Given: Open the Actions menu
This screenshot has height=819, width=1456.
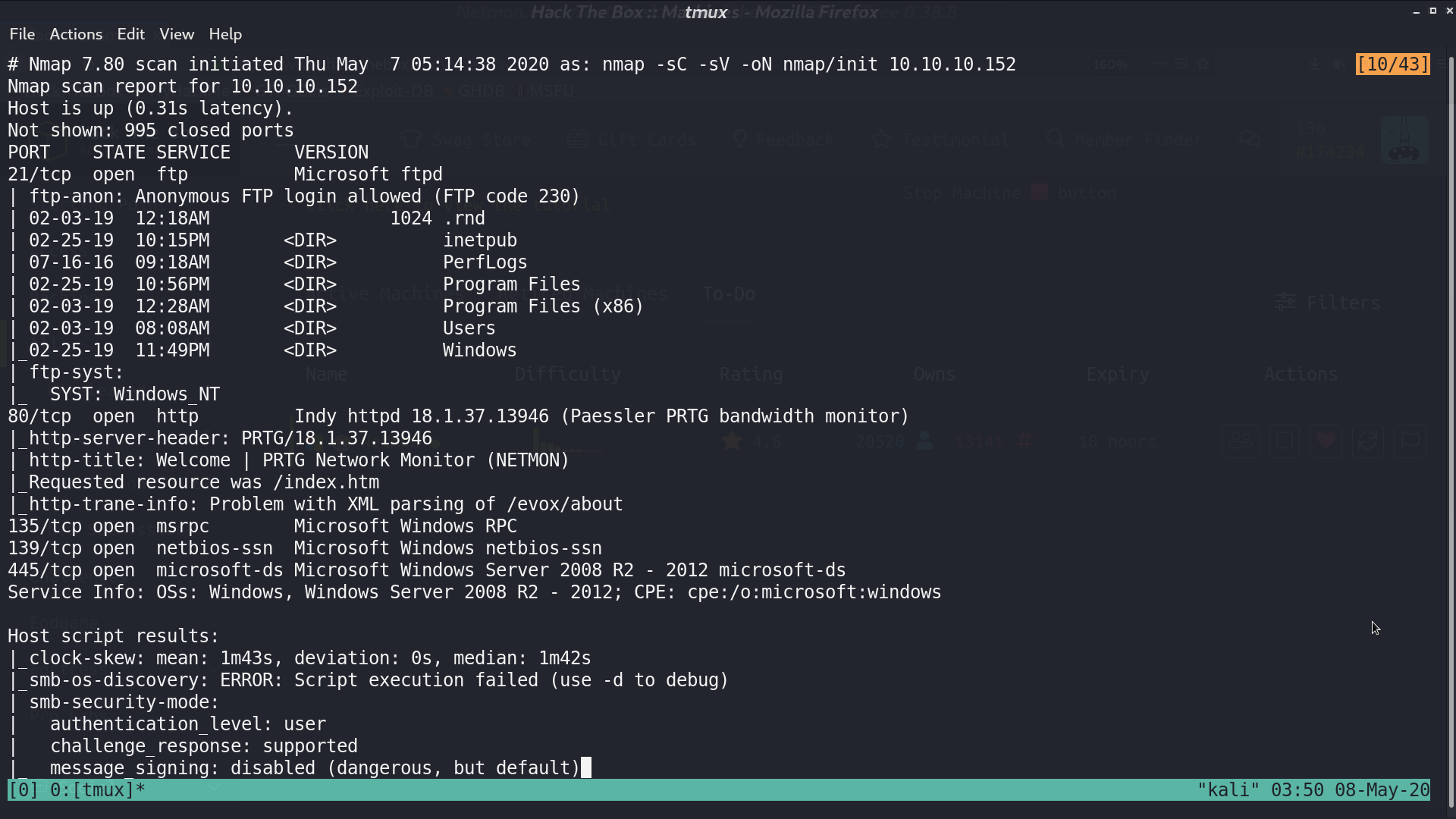Looking at the screenshot, I should point(76,34).
